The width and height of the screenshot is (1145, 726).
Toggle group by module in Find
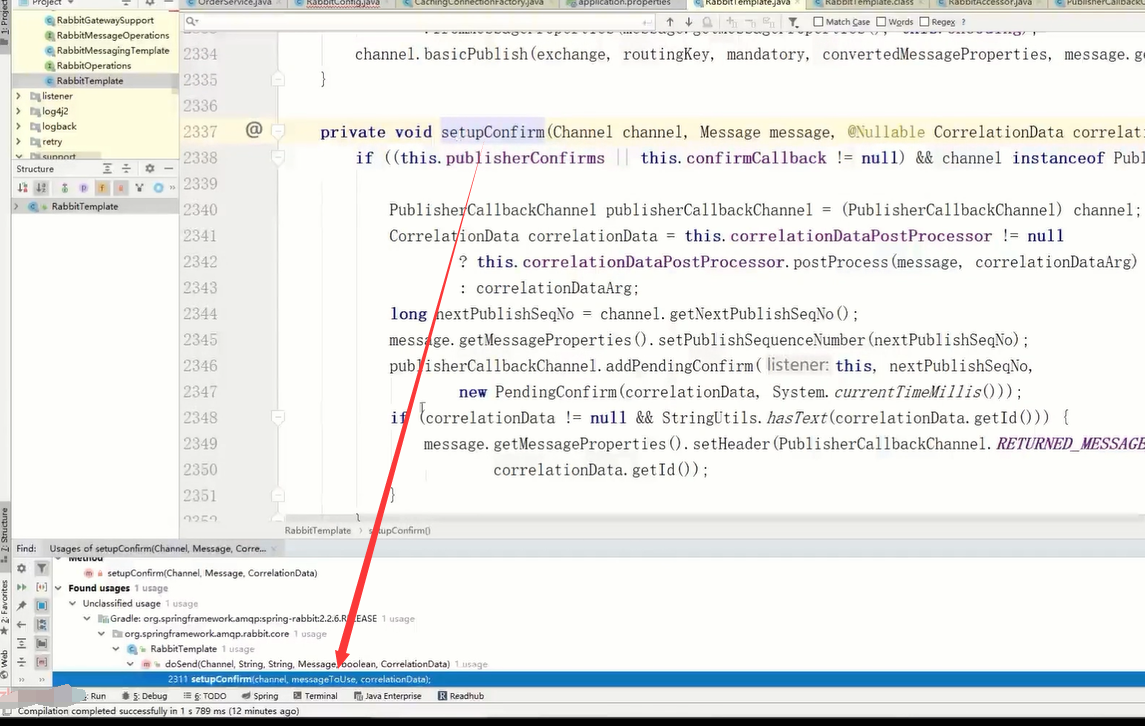tap(42, 624)
